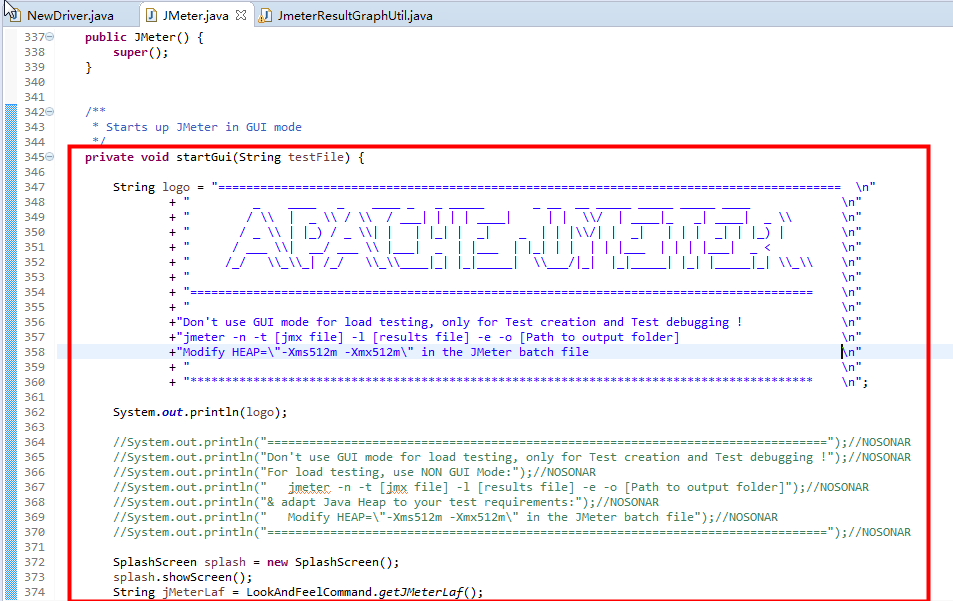Switch to the NewDriver.java tab
Image resolution: width=953 pixels, height=601 pixels.
70,16
